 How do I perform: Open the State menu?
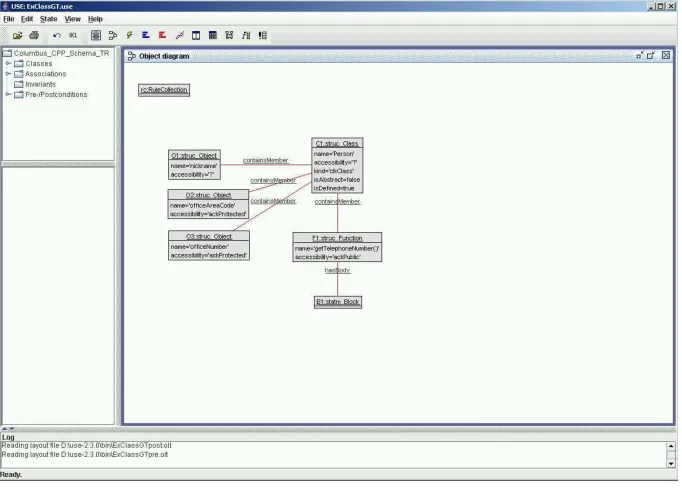(48, 19)
